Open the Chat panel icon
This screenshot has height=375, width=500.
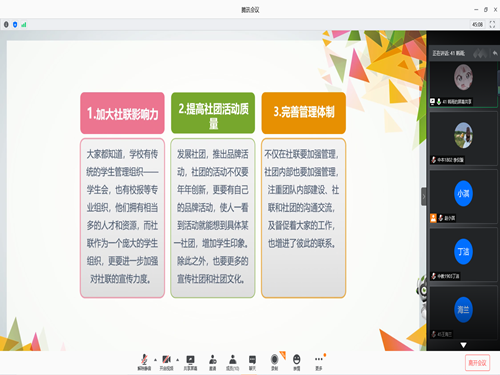pyautogui.click(x=252, y=362)
